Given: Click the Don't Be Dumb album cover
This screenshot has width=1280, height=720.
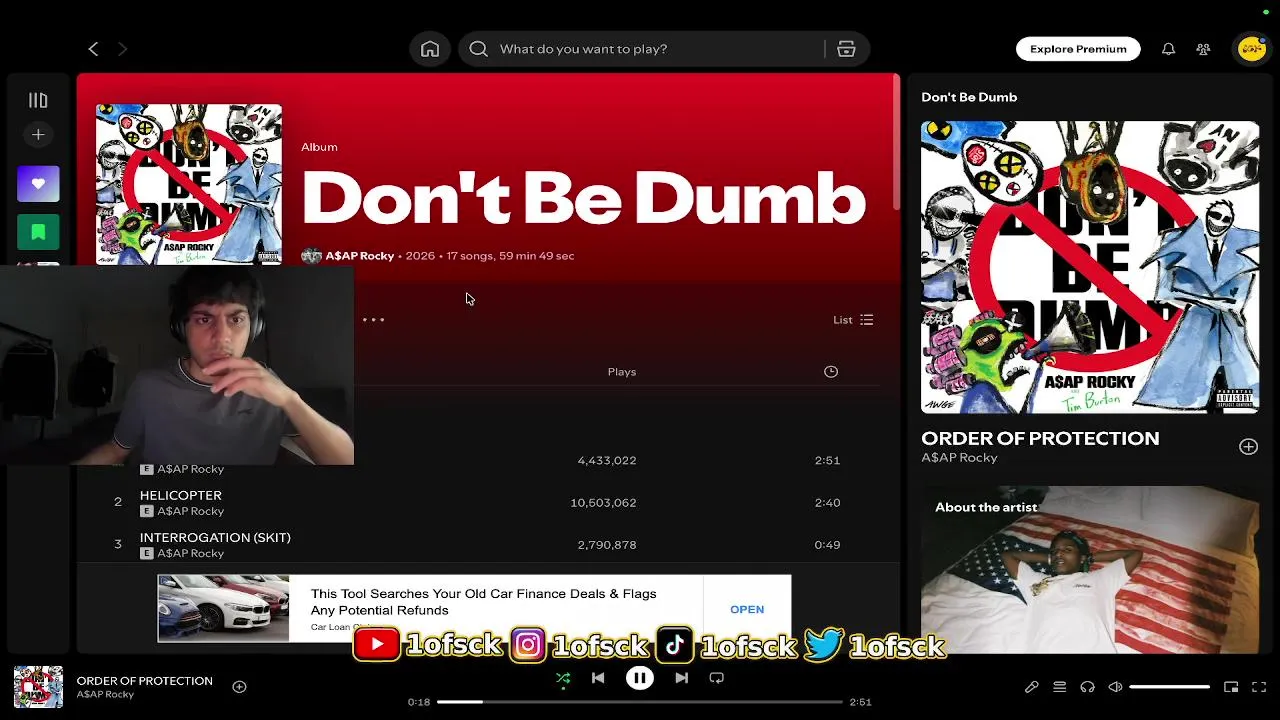Looking at the screenshot, I should pos(188,184).
